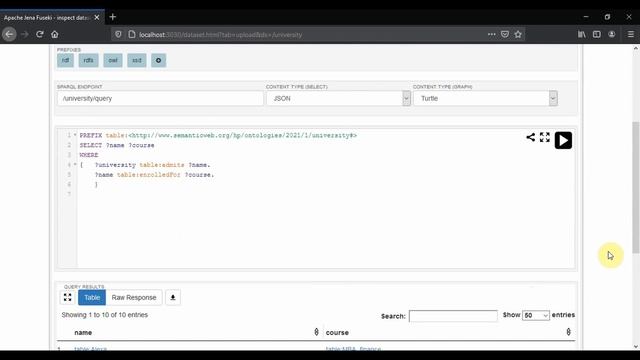Viewport: 640px width, 360px height.
Task: Click the 'SELECT ?name ?course' query line
Action: click(117, 145)
